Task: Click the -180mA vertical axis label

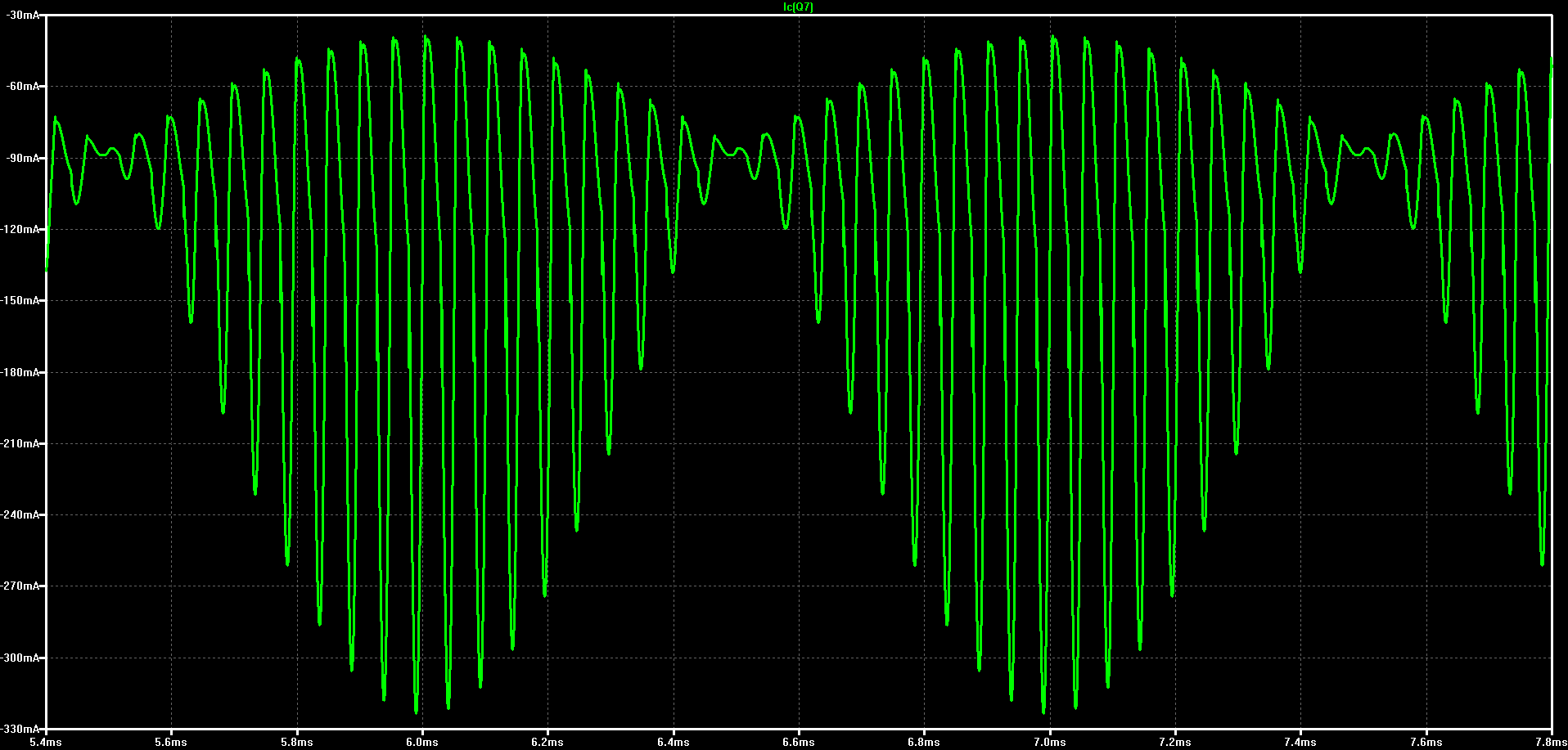Action: [20, 372]
